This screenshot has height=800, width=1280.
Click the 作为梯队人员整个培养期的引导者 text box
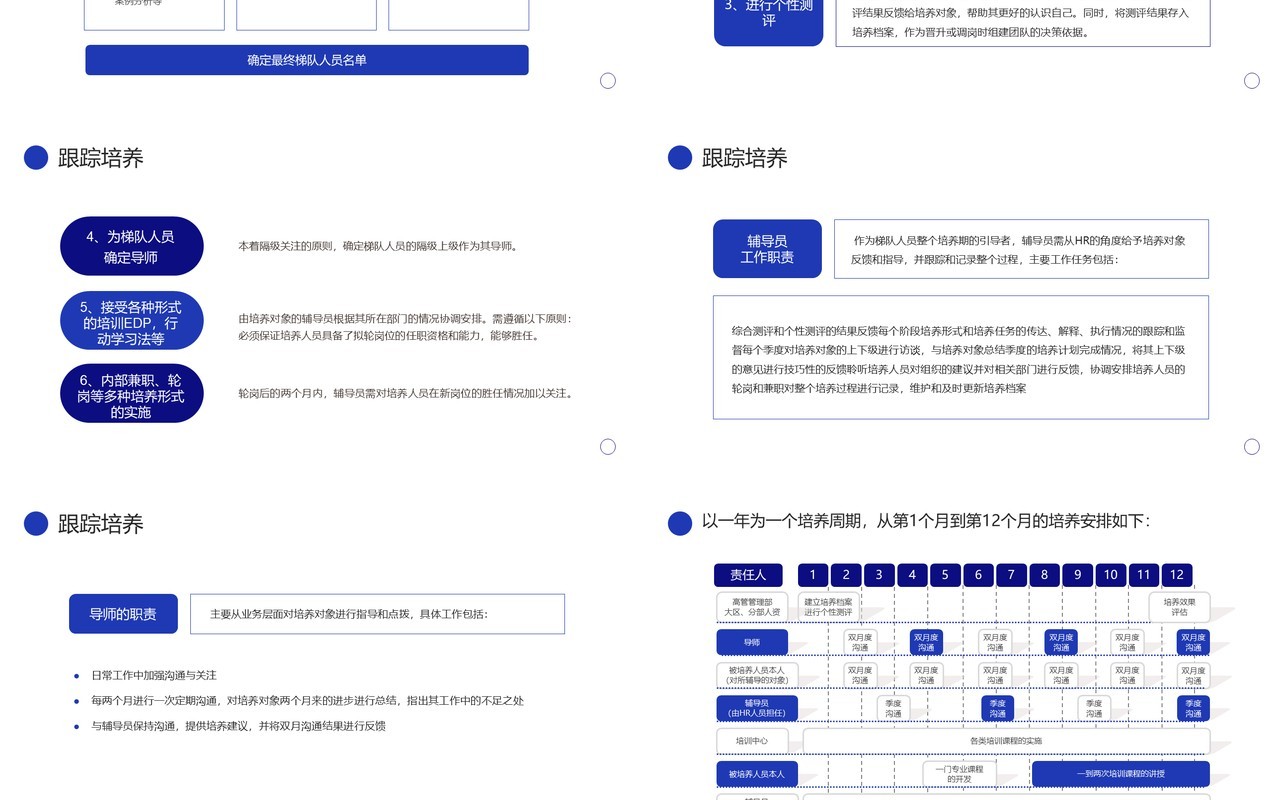coord(1021,249)
